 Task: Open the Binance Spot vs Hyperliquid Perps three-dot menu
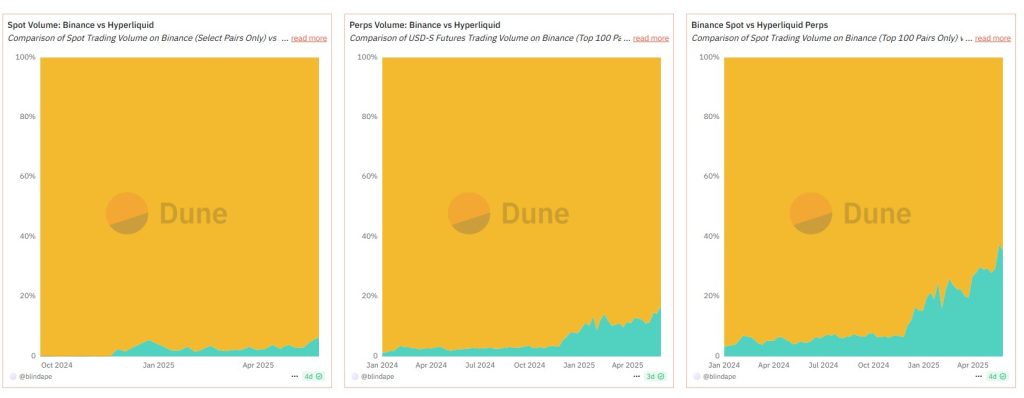click(x=979, y=376)
